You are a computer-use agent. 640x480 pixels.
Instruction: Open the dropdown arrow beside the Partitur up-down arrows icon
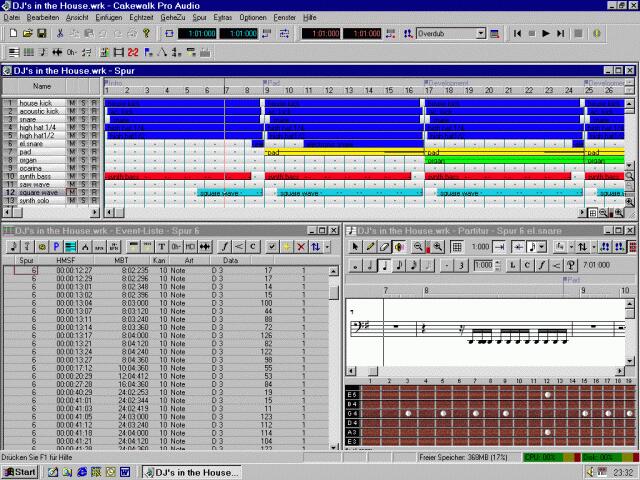point(593,247)
